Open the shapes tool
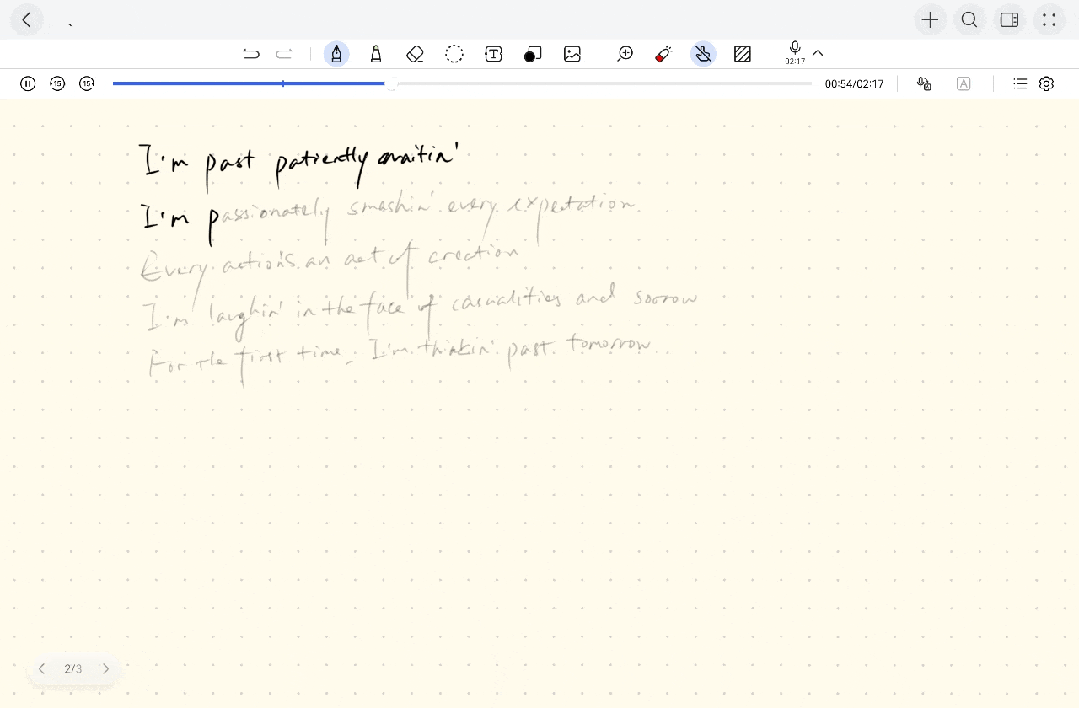1079x708 pixels. [x=533, y=54]
